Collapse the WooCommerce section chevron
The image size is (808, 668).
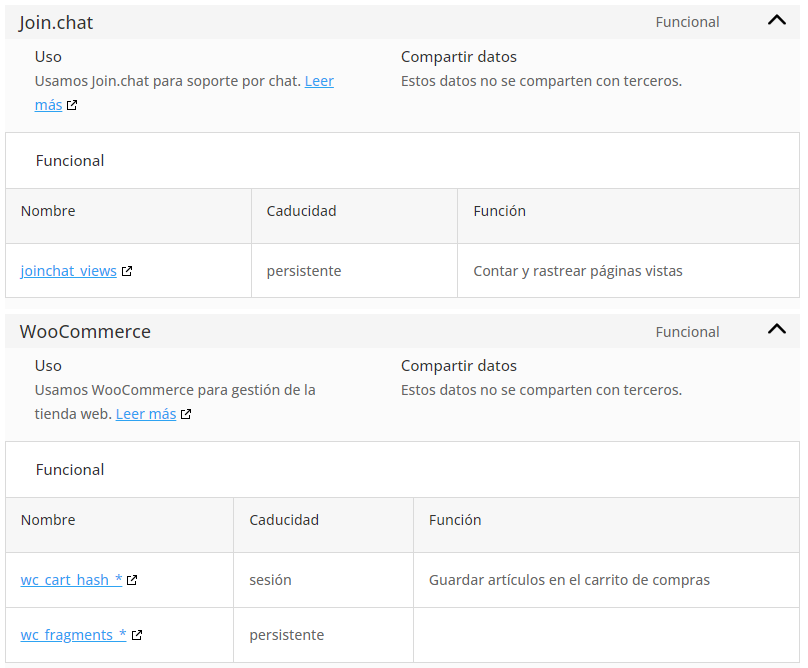coord(777,329)
